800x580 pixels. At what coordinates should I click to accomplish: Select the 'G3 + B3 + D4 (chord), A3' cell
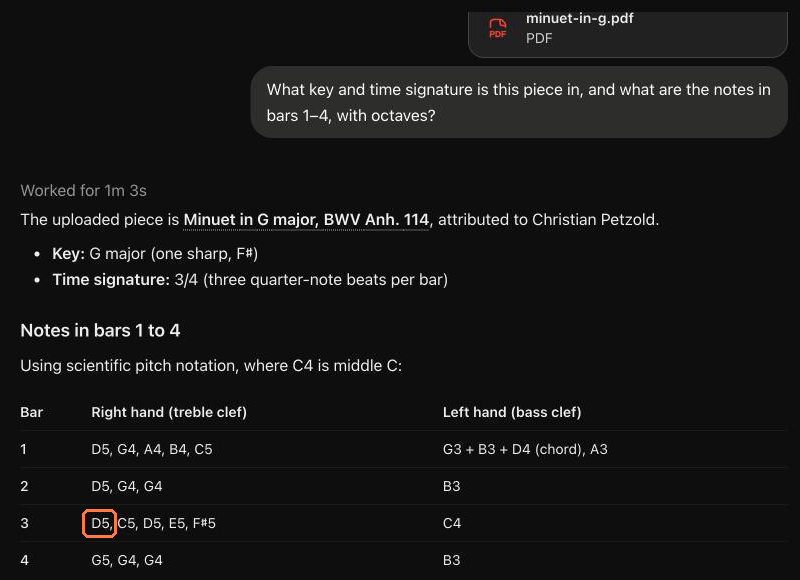[525, 449]
